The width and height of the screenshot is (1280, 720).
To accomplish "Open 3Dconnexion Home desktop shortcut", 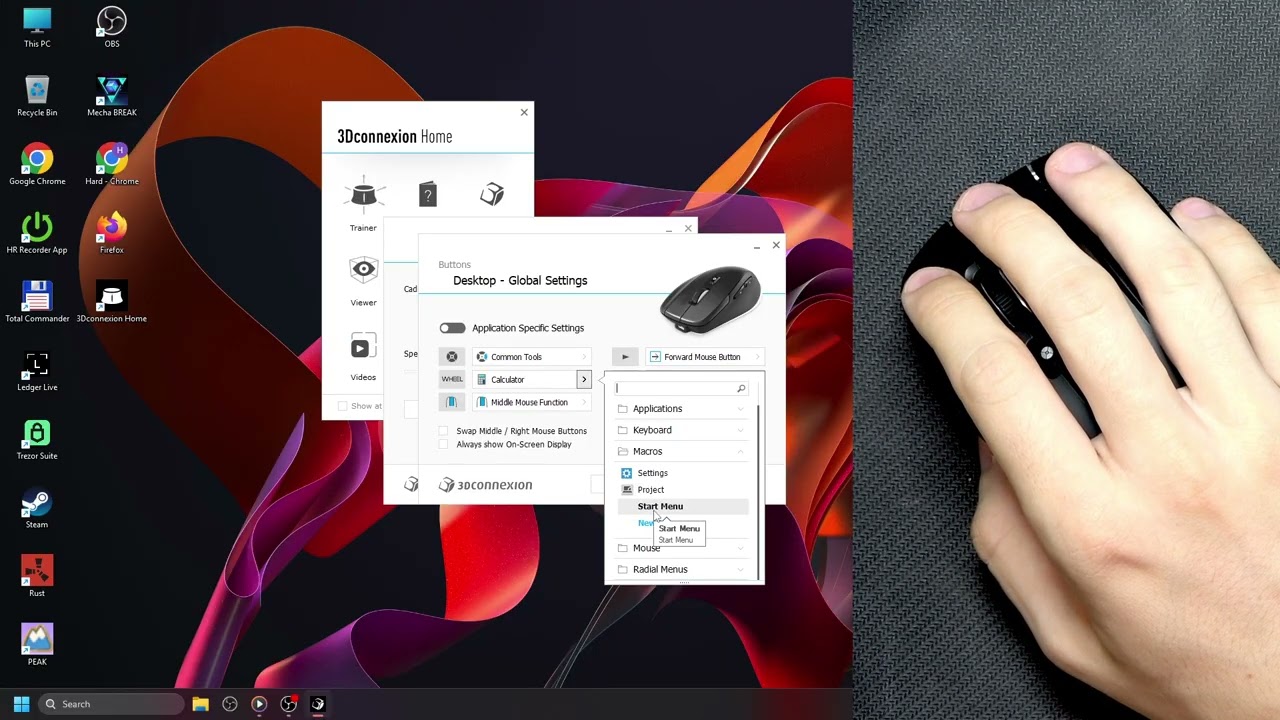I will point(112,302).
